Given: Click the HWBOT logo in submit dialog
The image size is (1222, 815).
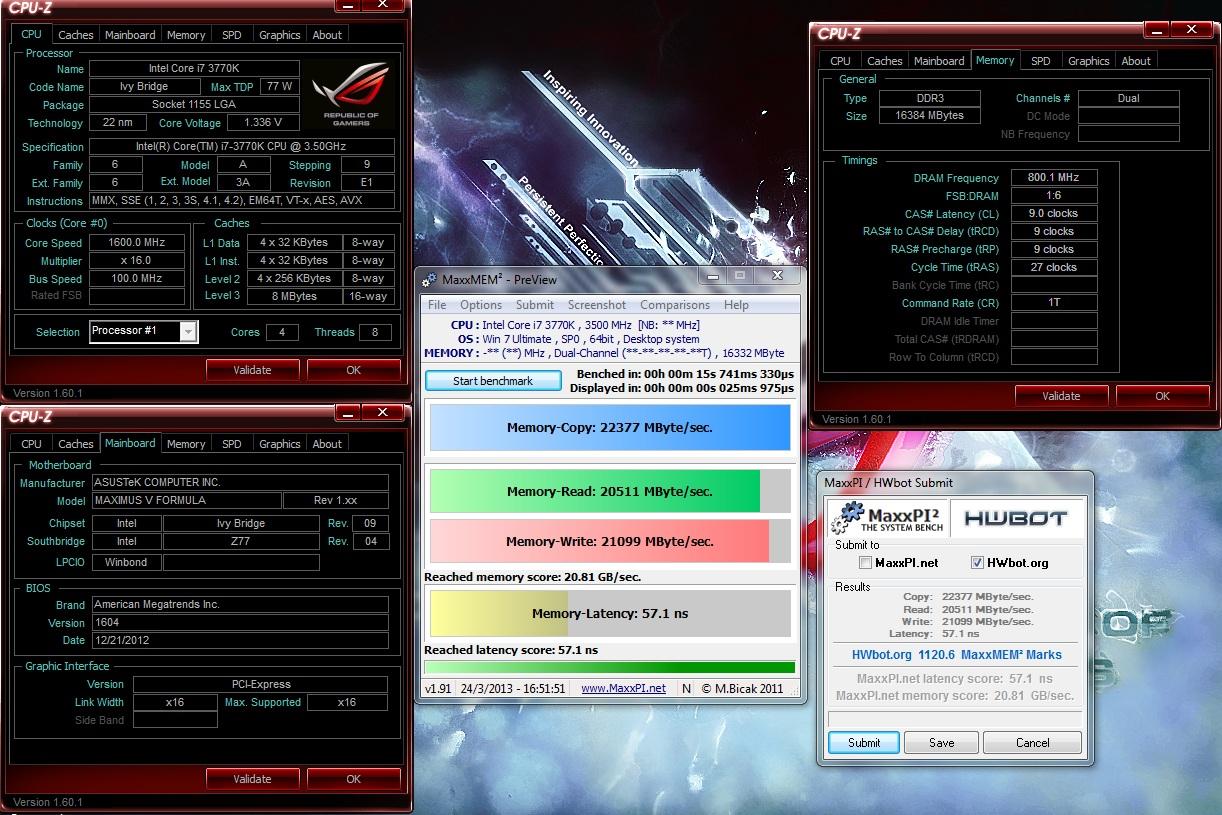Looking at the screenshot, I should click(1015, 518).
